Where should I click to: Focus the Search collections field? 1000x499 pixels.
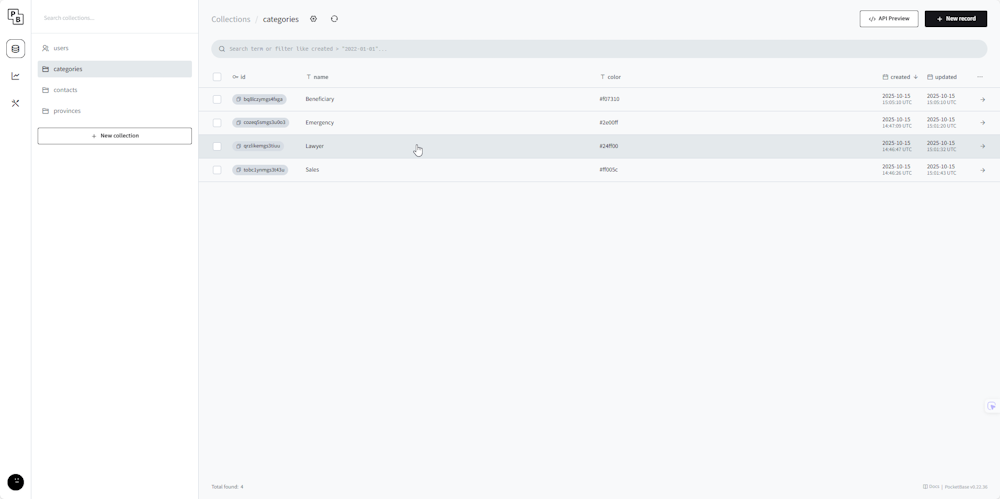coord(115,18)
